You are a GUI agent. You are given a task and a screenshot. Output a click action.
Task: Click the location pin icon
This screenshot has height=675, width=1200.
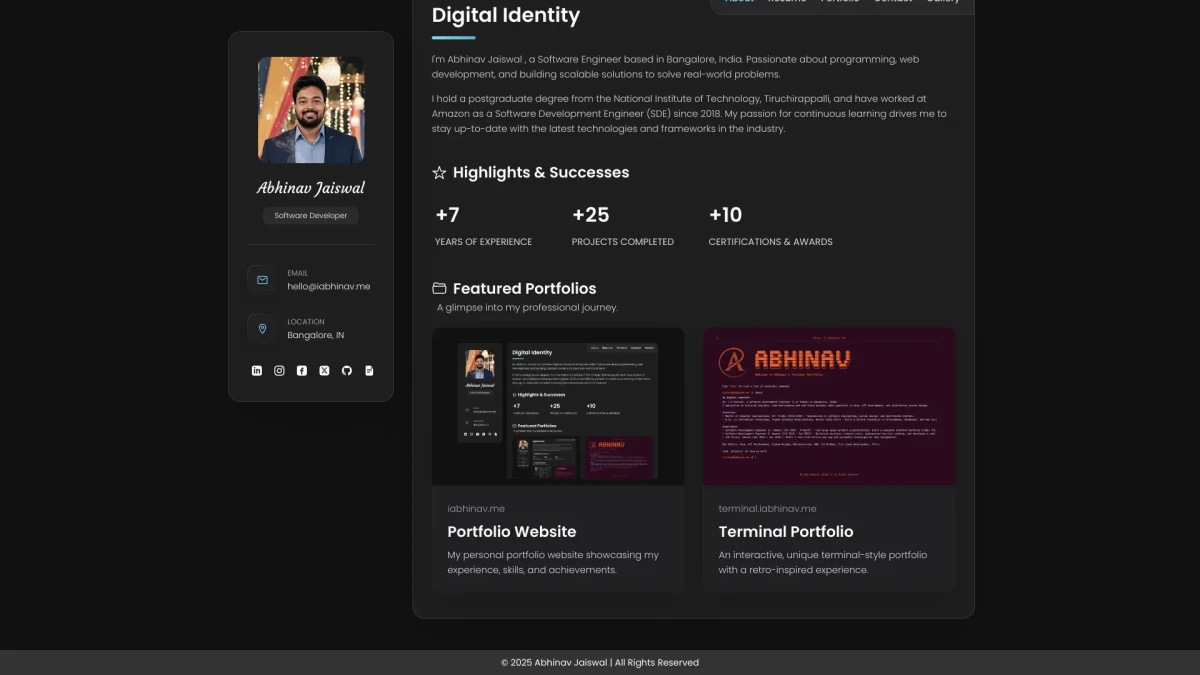point(261,328)
